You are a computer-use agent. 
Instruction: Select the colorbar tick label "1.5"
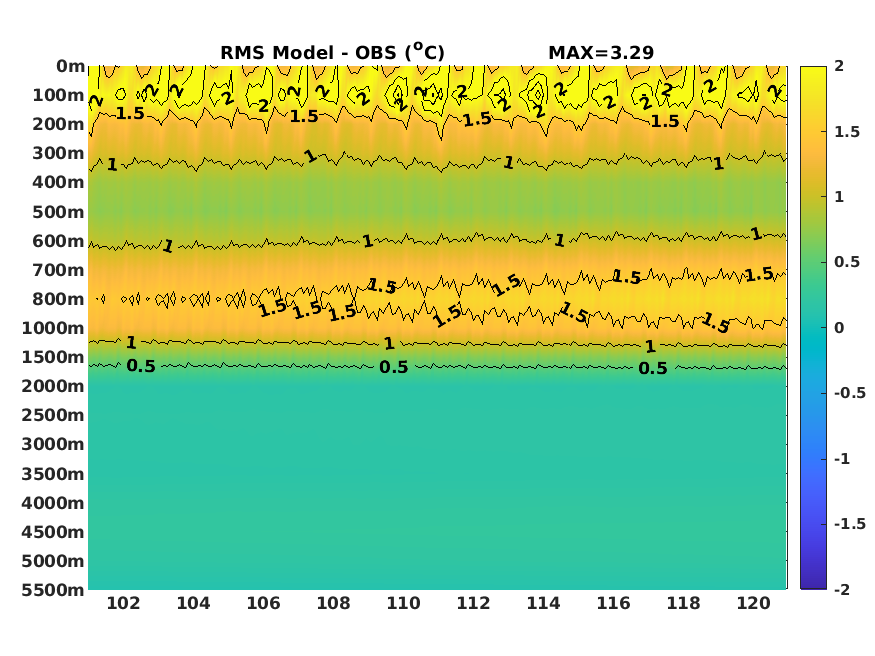click(847, 132)
